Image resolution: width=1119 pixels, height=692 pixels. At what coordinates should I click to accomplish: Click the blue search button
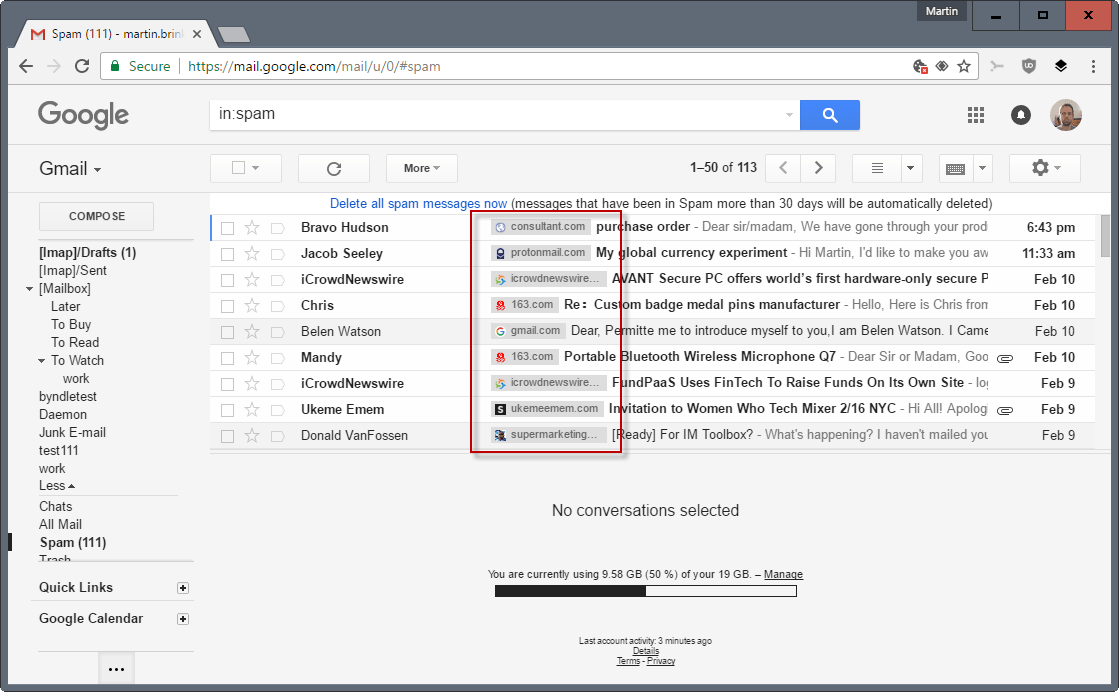click(829, 115)
